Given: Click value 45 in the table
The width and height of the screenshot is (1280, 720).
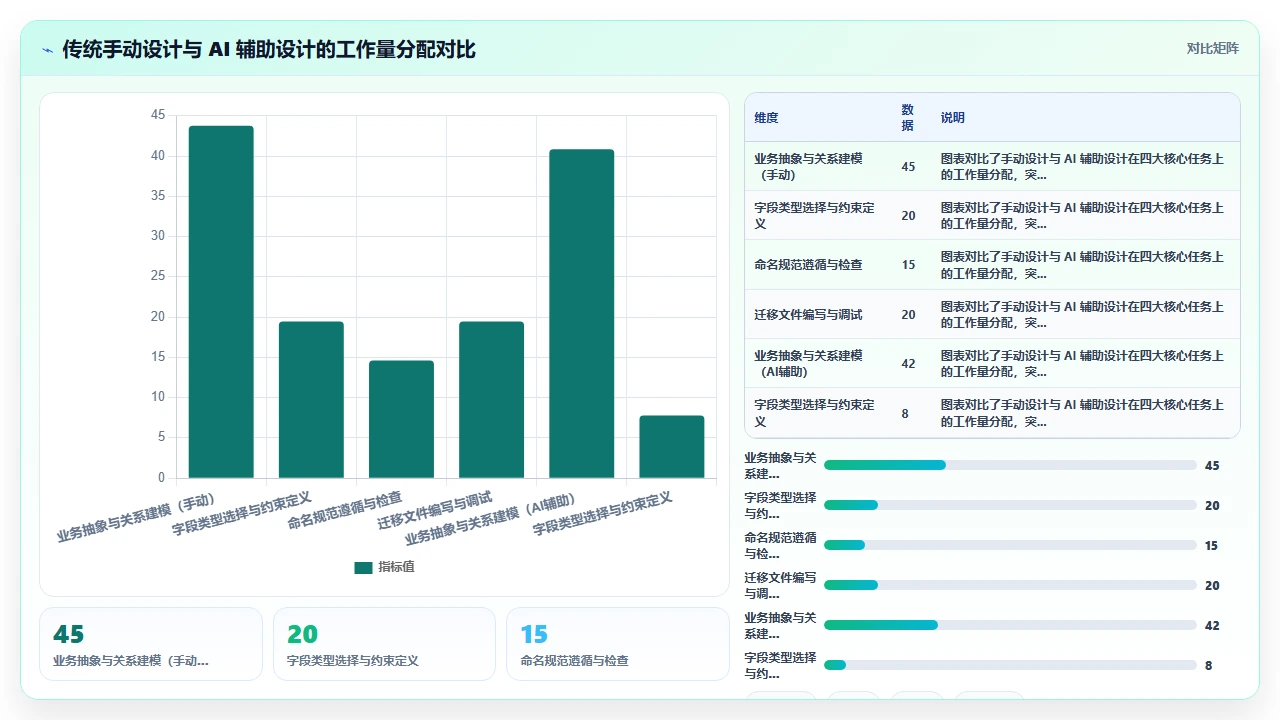Looking at the screenshot, I should click(908, 167).
